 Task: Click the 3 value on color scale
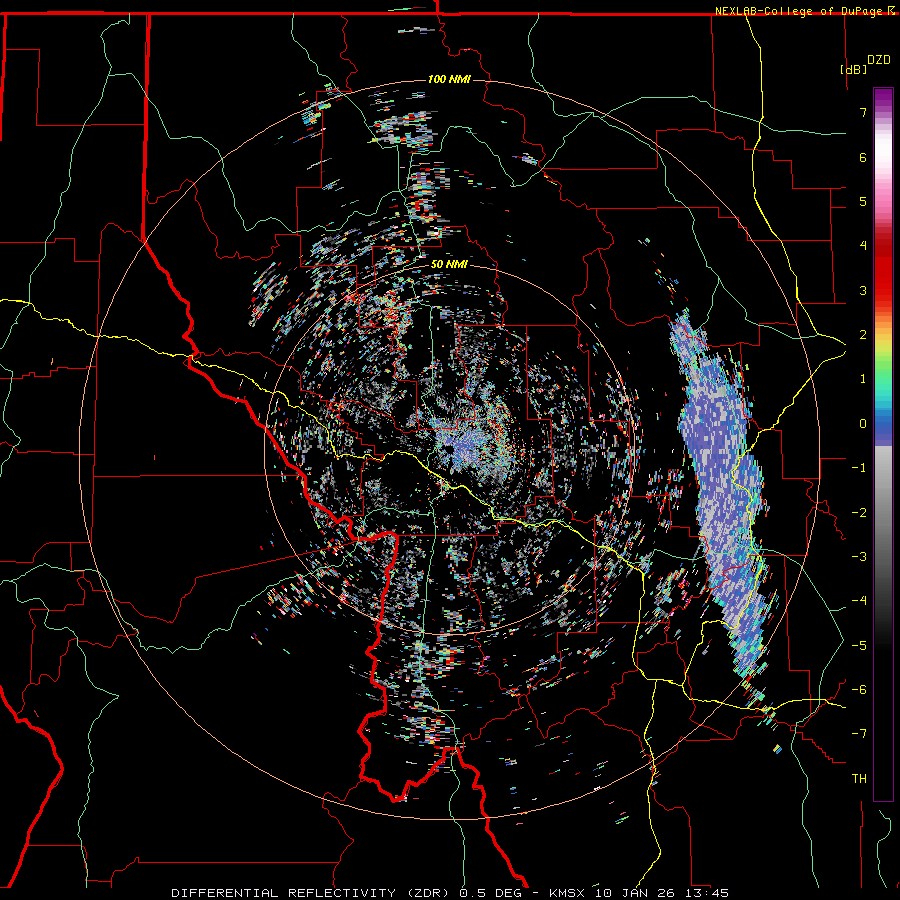[x=863, y=290]
